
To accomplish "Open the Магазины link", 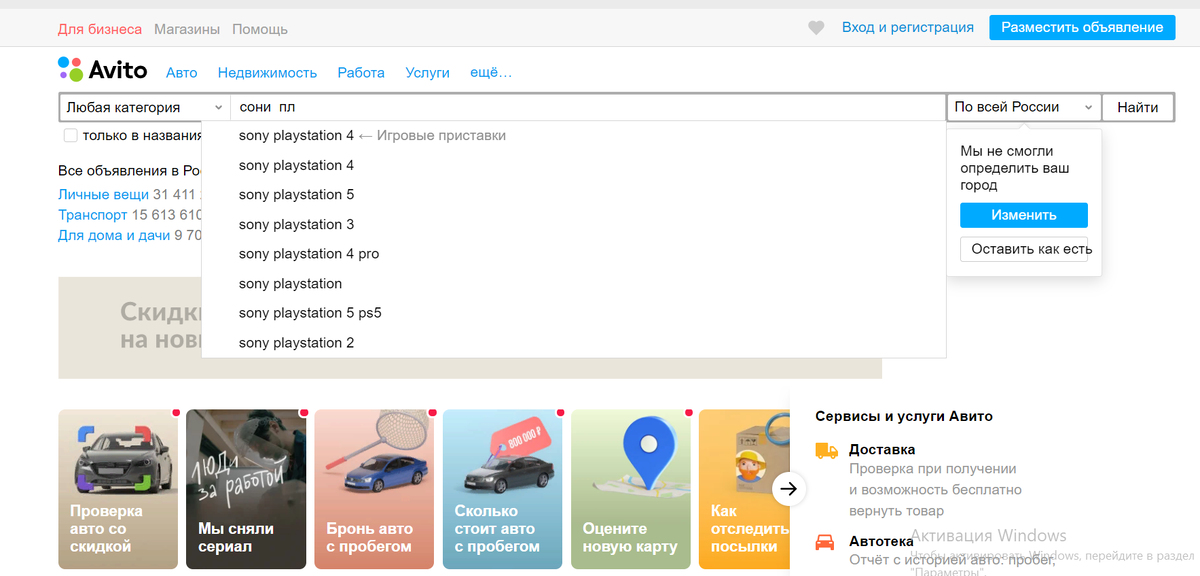I will pyautogui.click(x=187, y=29).
